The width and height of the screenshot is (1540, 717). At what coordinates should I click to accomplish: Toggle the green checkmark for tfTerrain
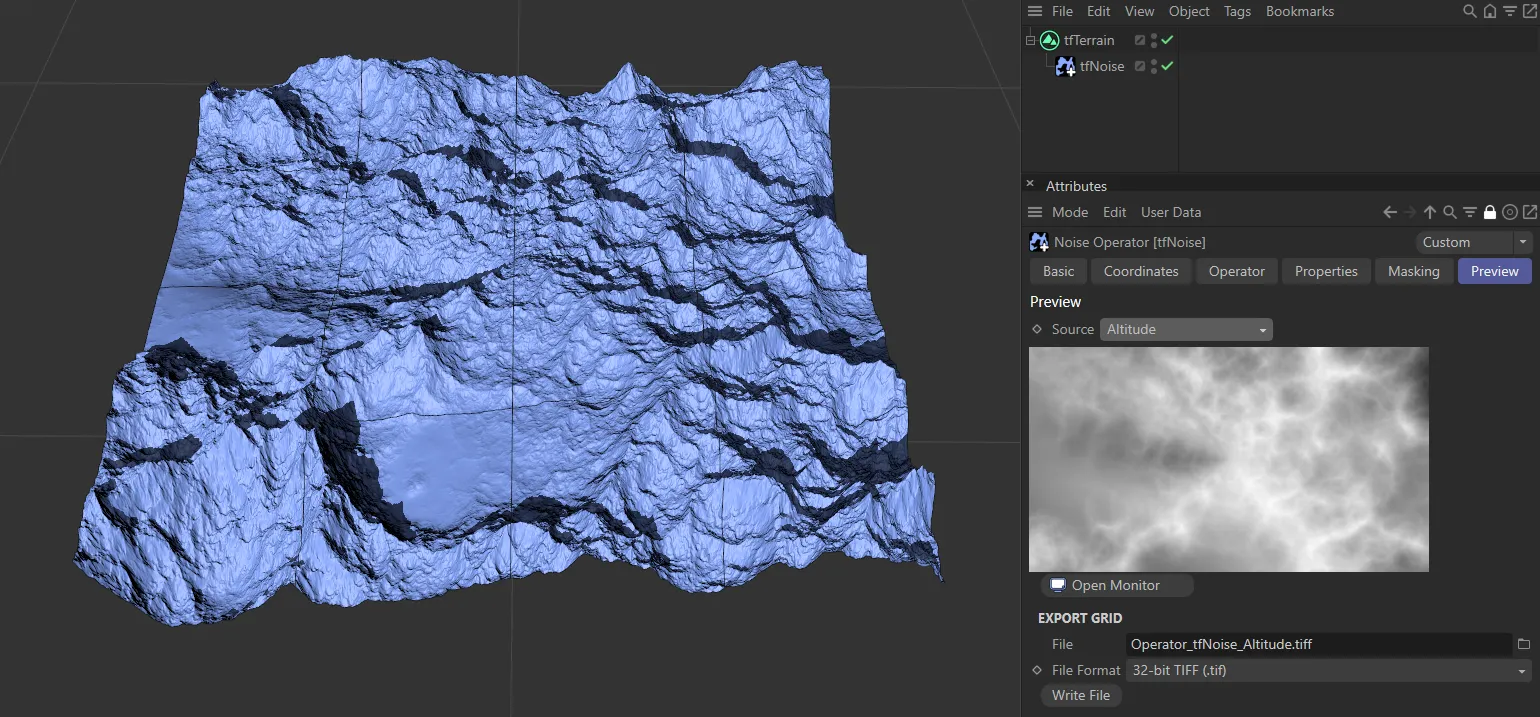1167,41
